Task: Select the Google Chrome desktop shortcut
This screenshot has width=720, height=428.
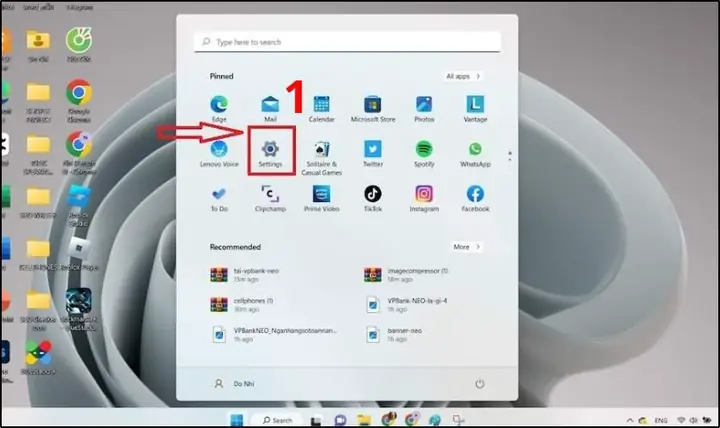Action: coord(79,101)
